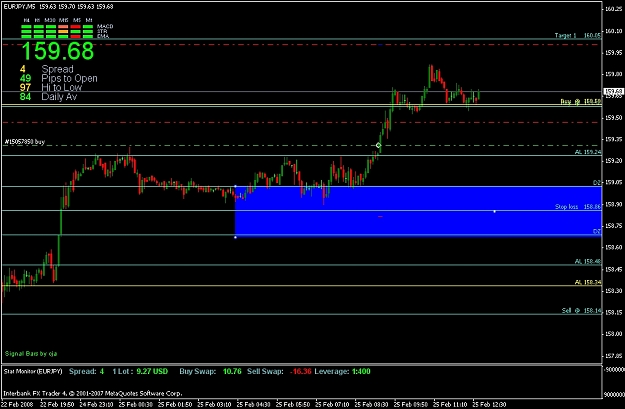The image size is (625, 409).
Task: Click the 159.95 price axis label
Action: 613,53
